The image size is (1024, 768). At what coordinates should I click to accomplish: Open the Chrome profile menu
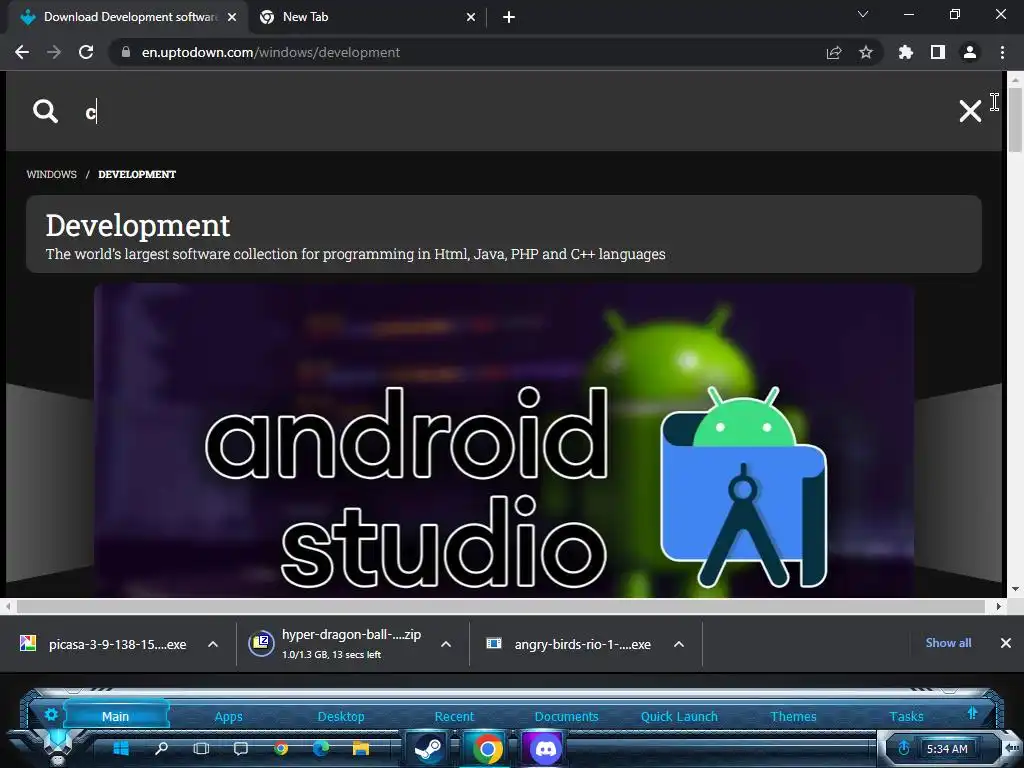coord(970,52)
